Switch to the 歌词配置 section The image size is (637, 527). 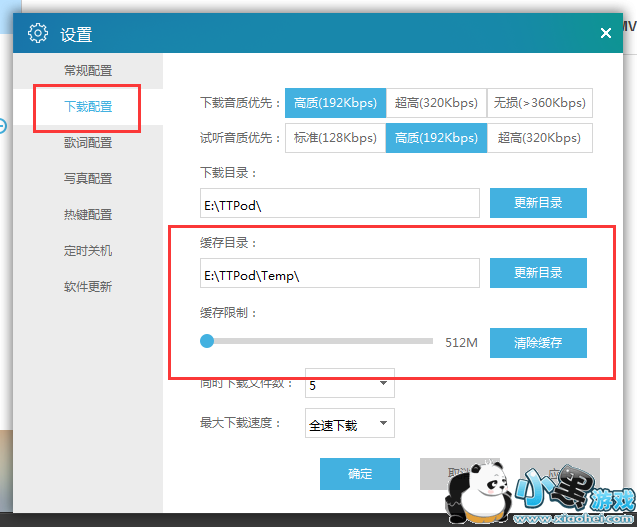coord(88,143)
